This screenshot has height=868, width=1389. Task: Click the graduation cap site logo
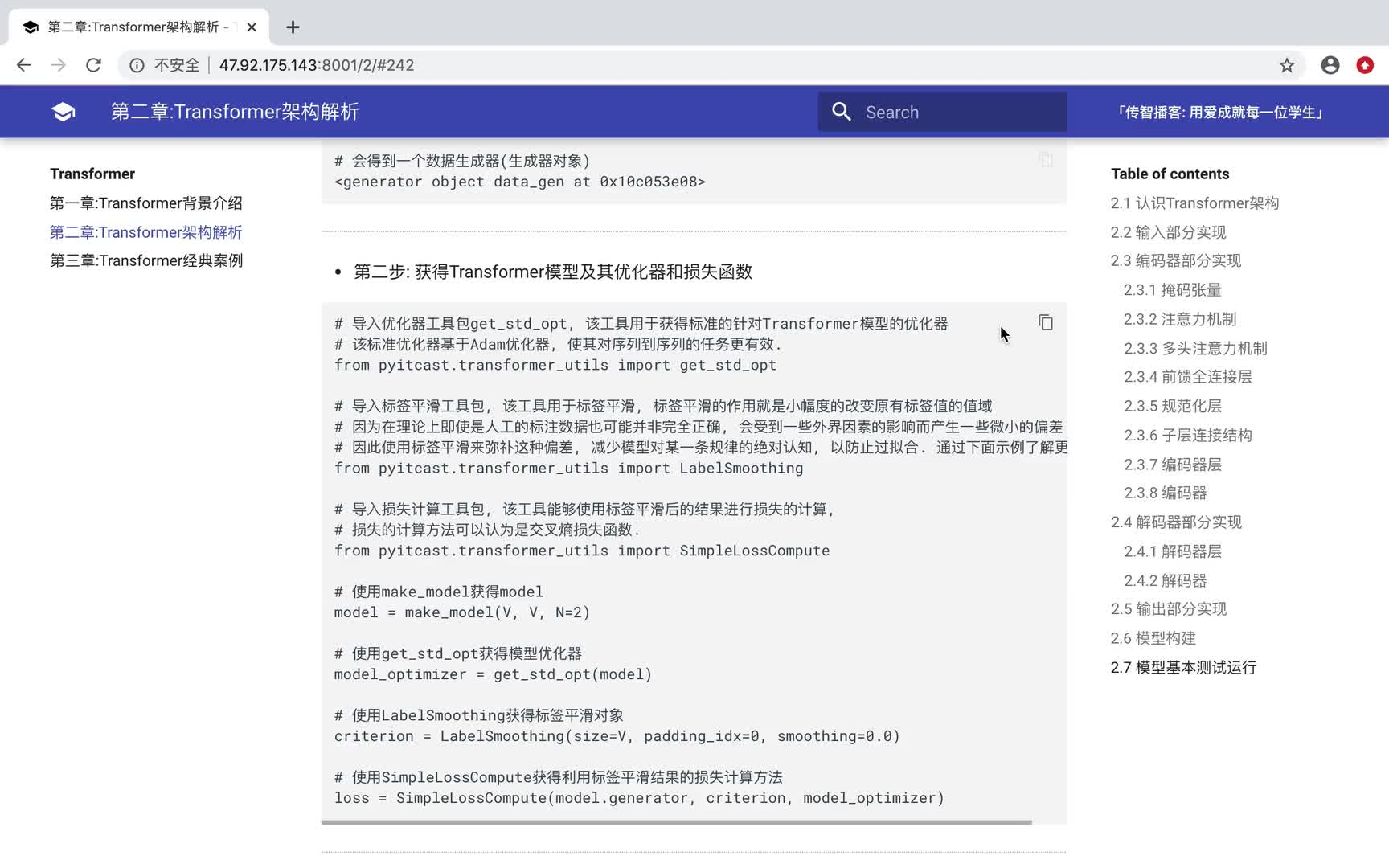[64, 112]
